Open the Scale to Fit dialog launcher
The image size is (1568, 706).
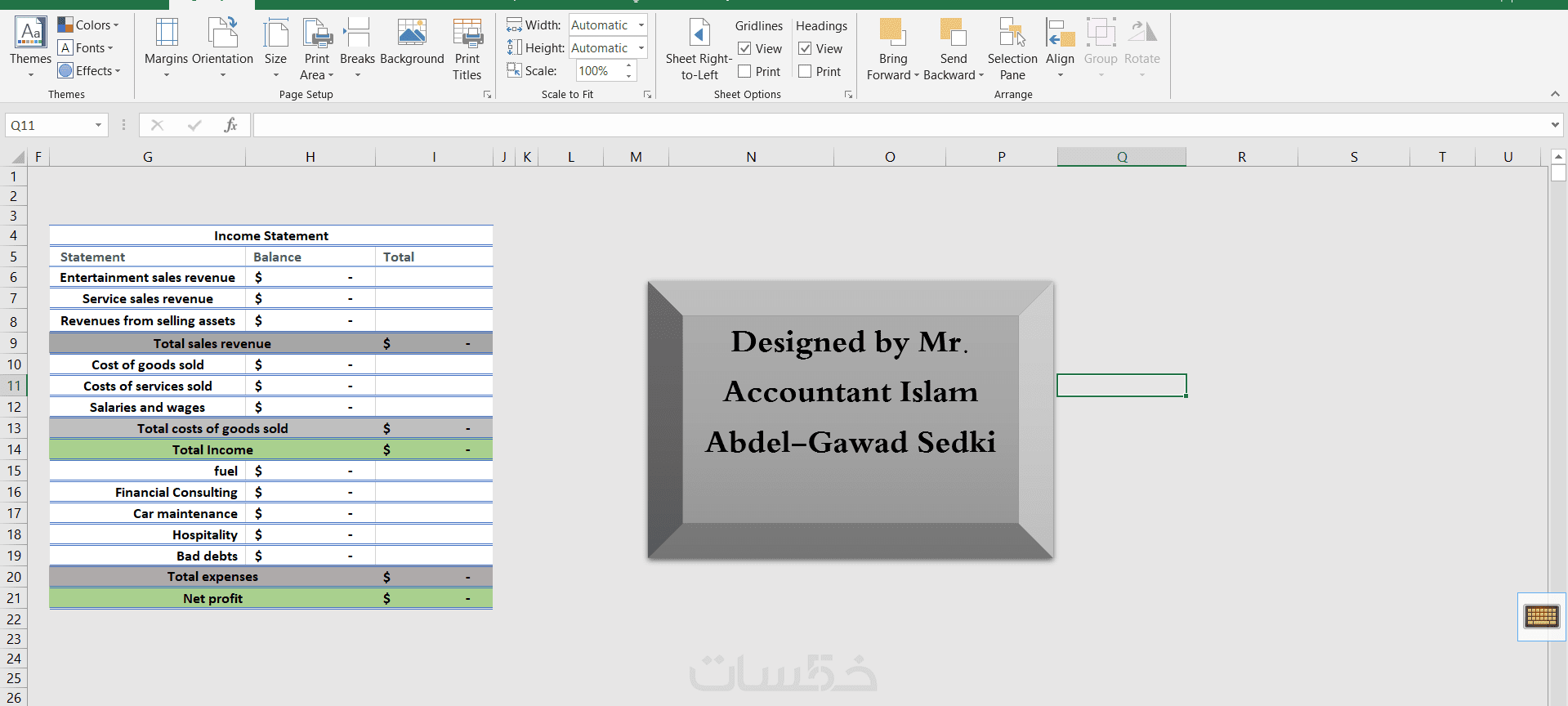coord(648,95)
